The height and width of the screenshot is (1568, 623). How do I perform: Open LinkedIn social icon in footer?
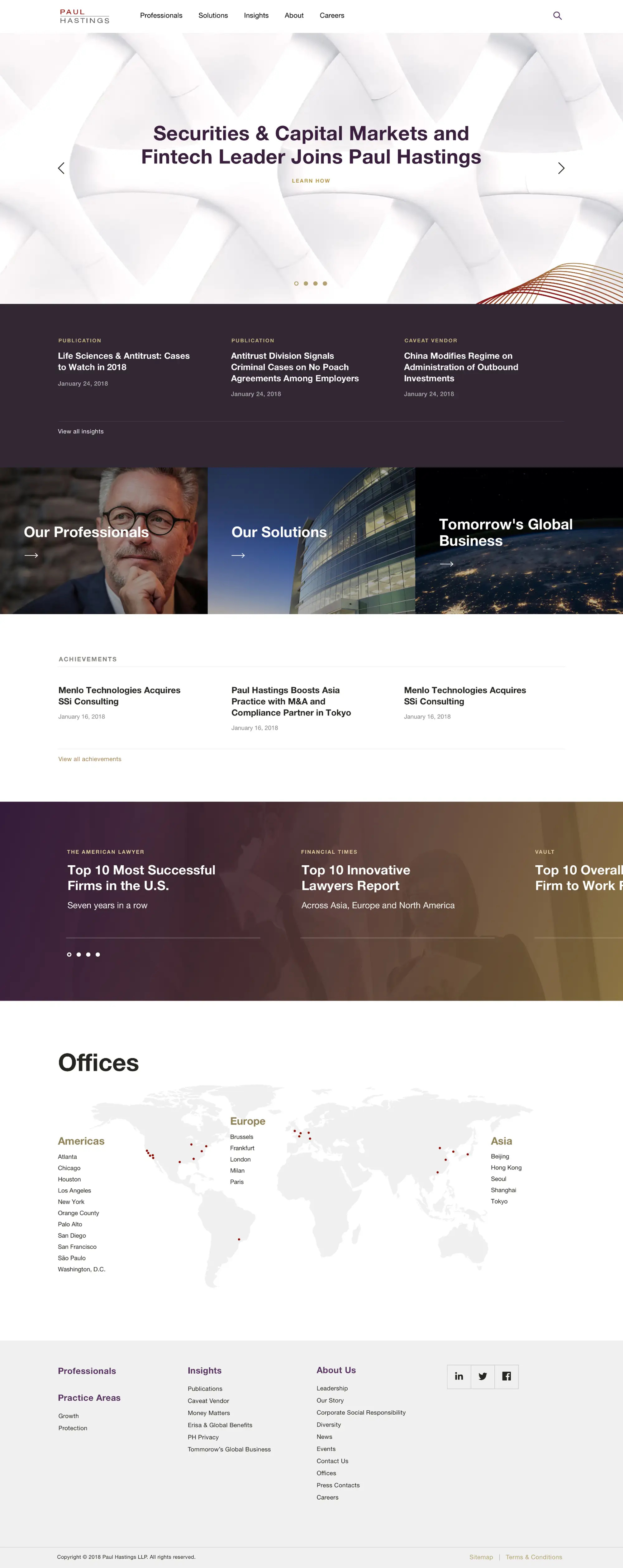[x=459, y=1376]
